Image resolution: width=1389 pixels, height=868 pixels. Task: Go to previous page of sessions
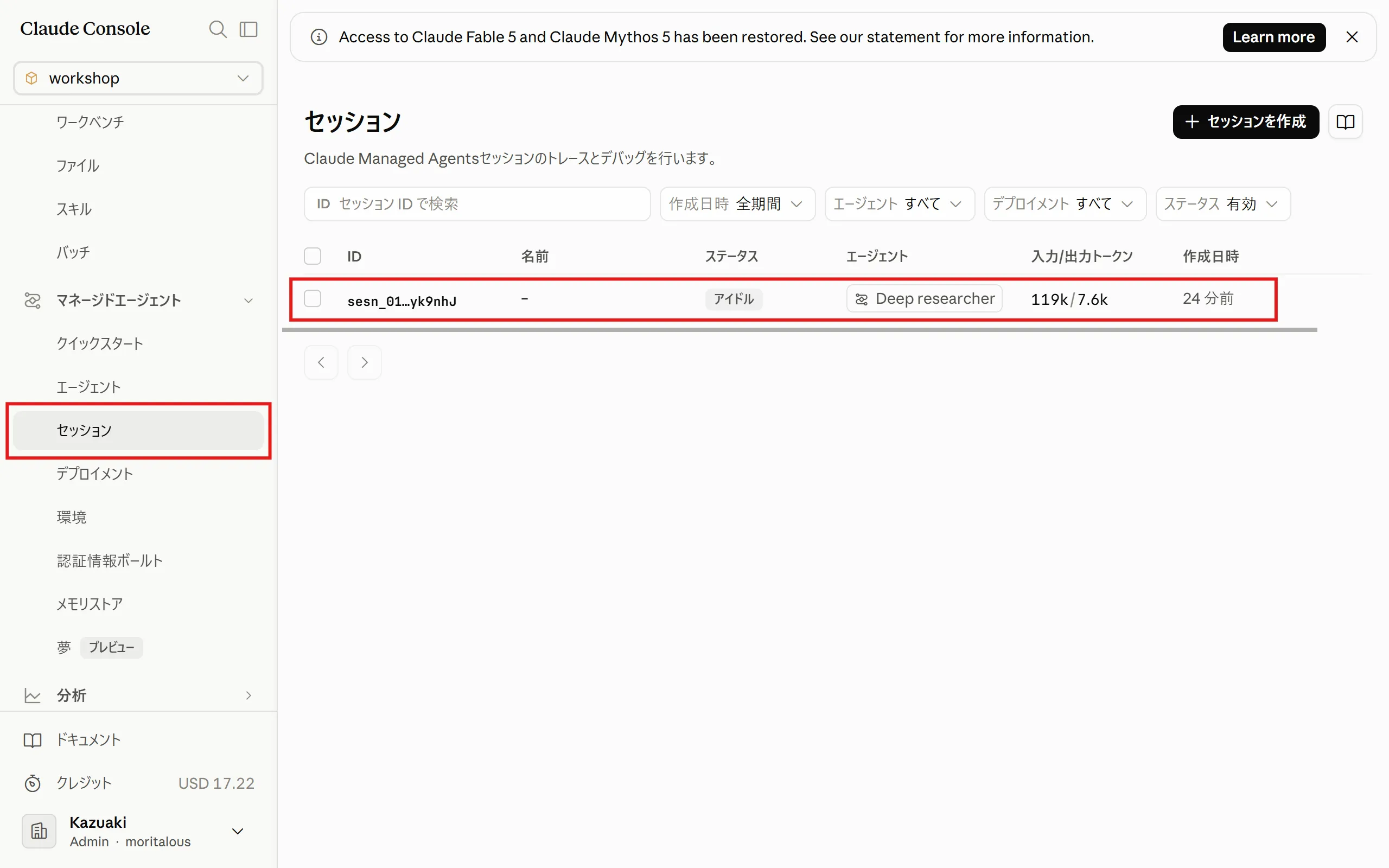tap(321, 362)
